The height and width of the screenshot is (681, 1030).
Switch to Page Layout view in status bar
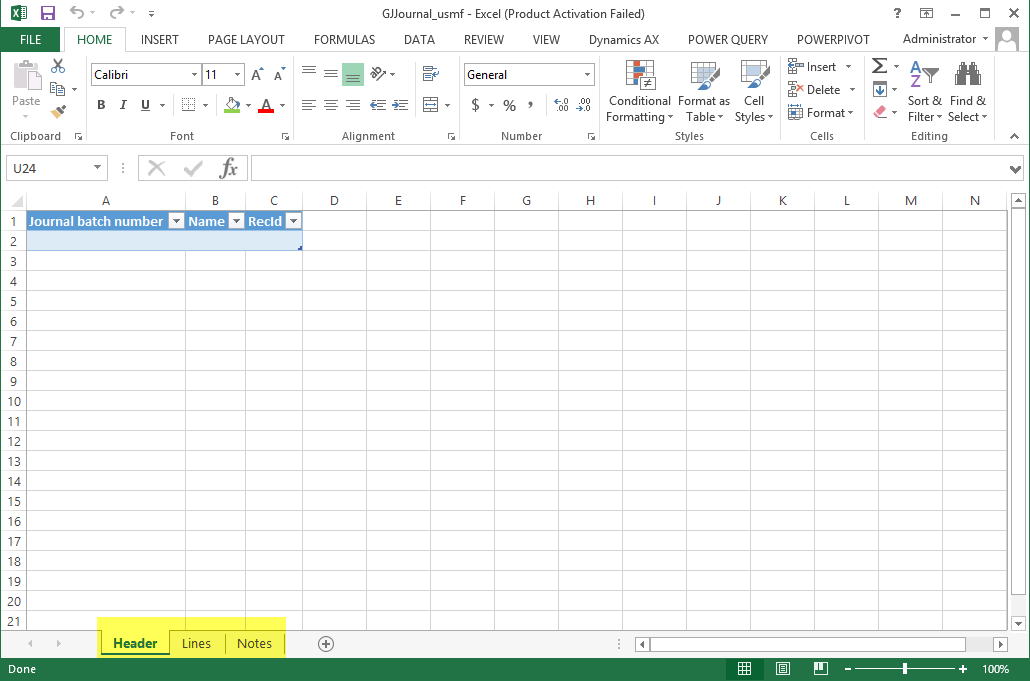[x=783, y=669]
